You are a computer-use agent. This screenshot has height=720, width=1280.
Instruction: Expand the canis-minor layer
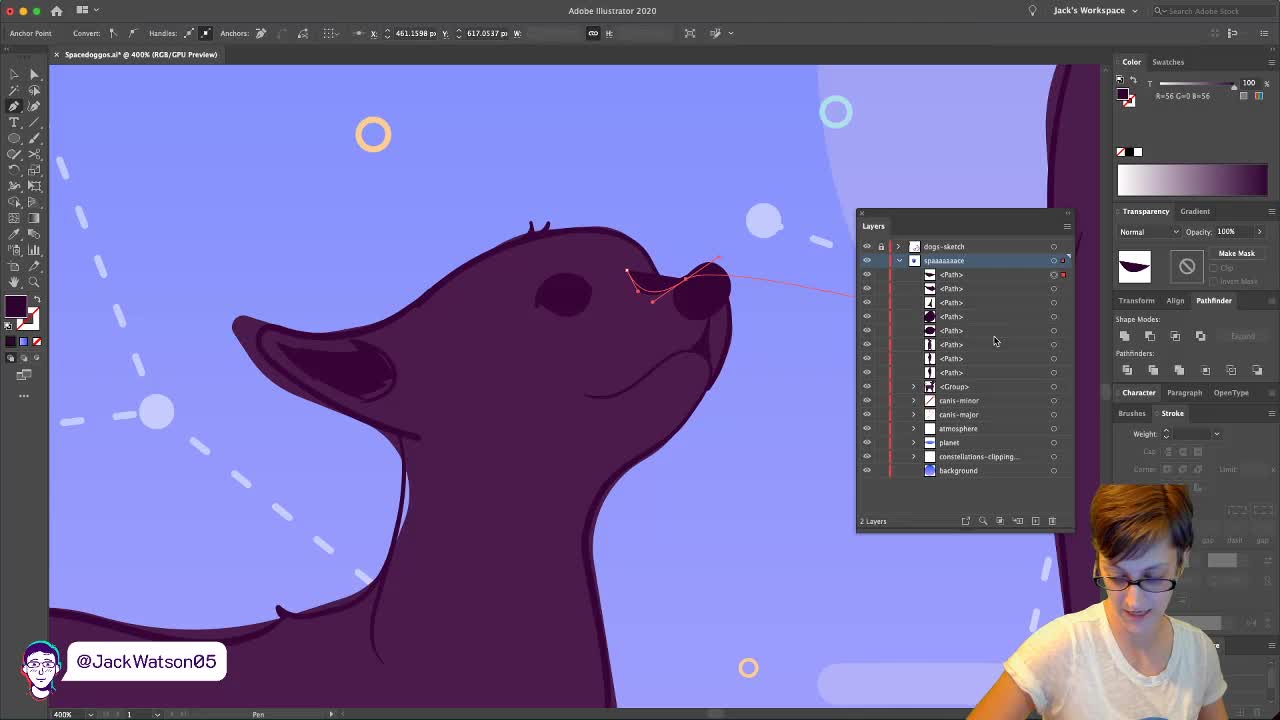(x=913, y=400)
